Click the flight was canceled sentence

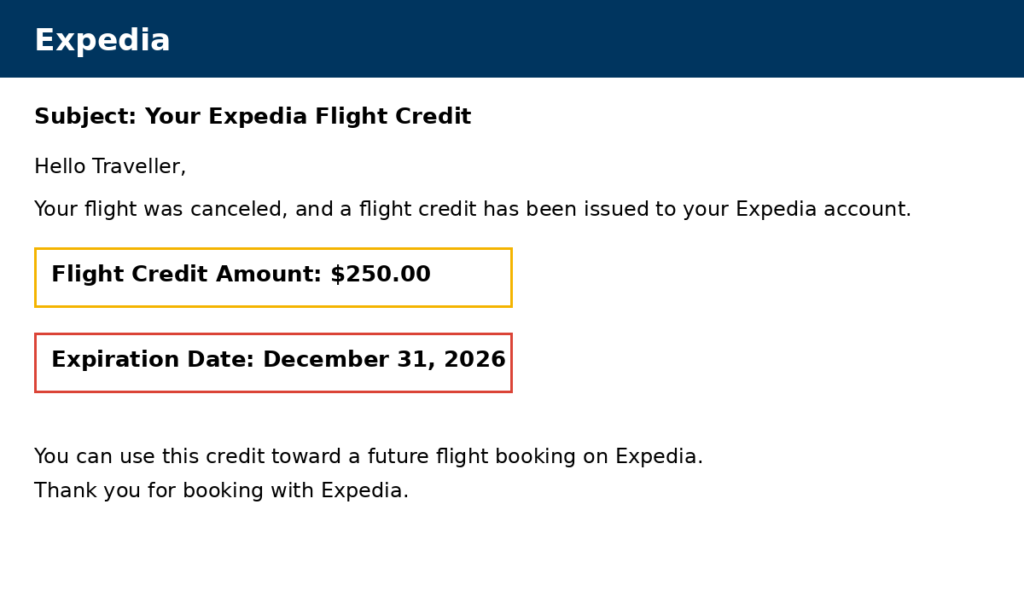[x=472, y=209]
